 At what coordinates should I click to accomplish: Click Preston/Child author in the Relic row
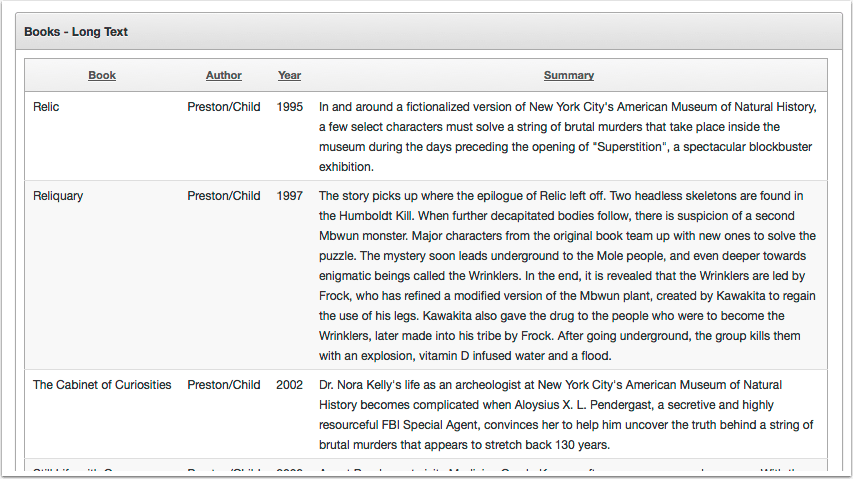pos(224,107)
